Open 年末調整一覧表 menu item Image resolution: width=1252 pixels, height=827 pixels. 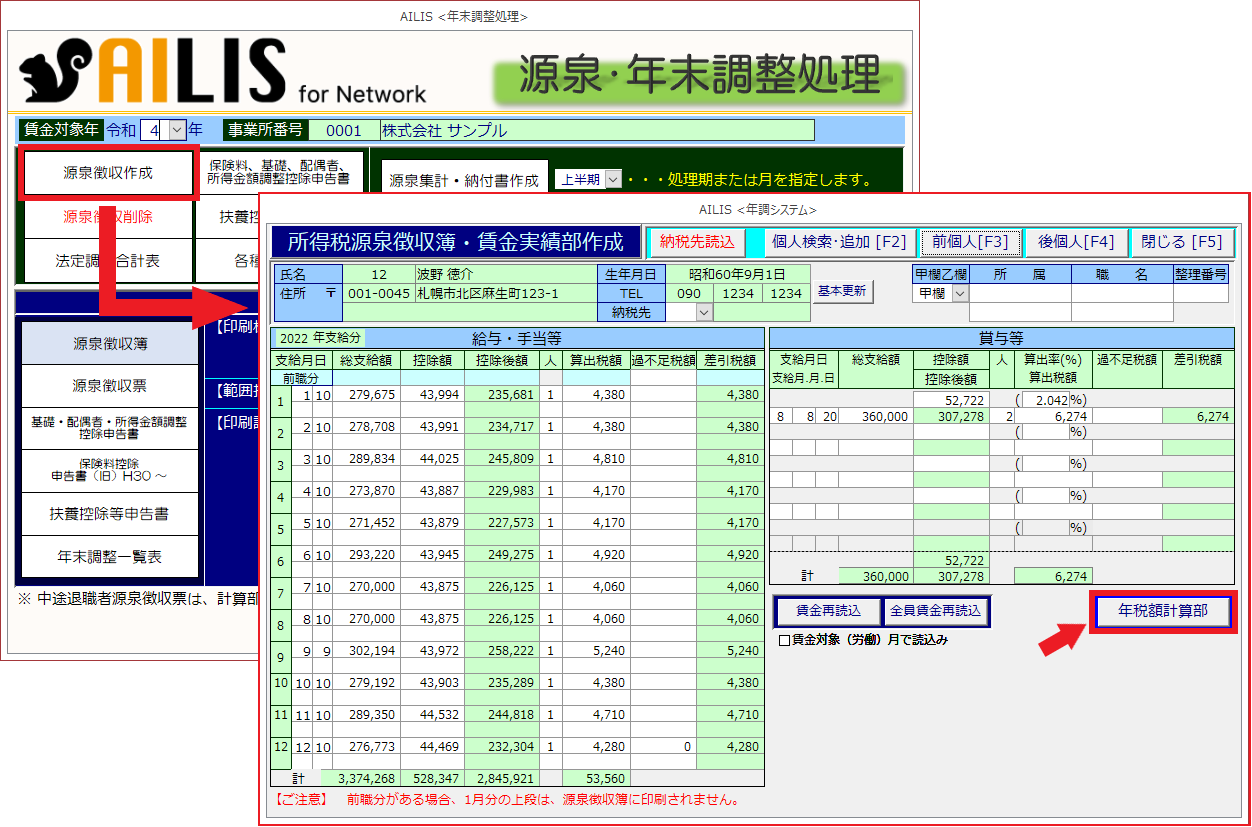coord(110,556)
